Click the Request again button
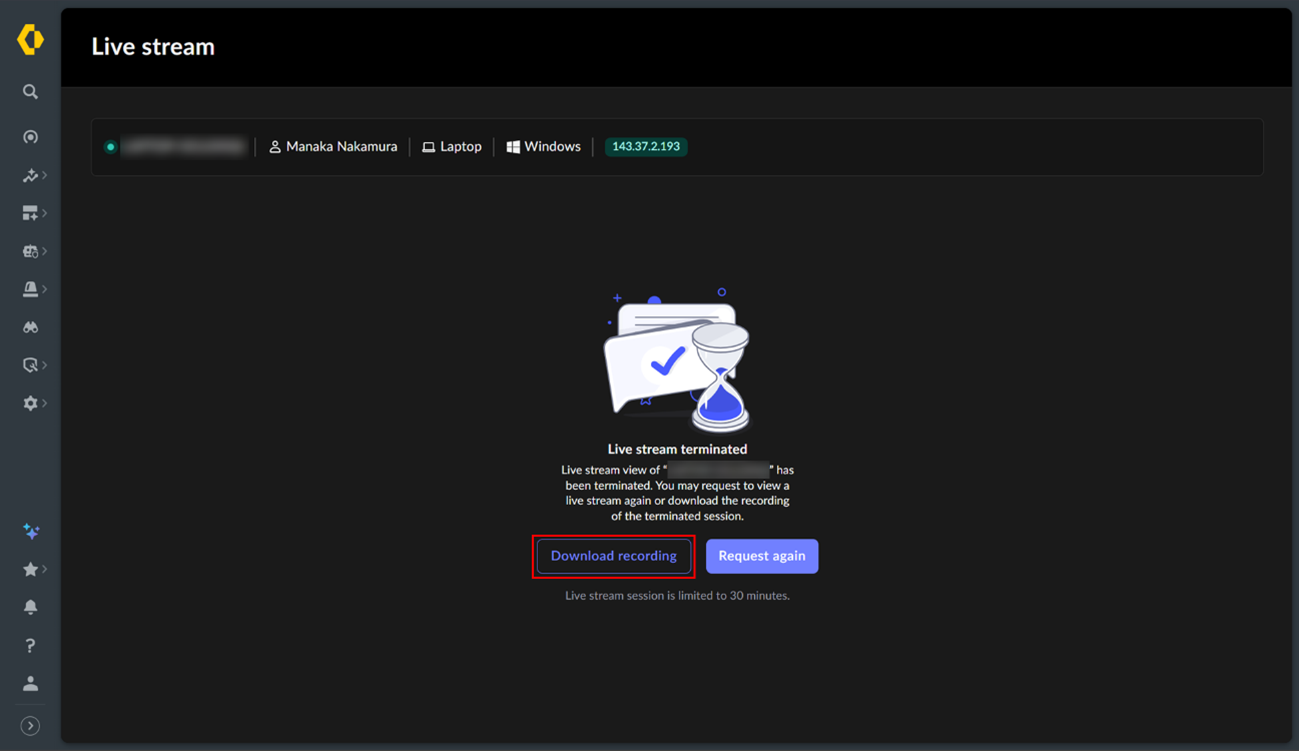 761,556
